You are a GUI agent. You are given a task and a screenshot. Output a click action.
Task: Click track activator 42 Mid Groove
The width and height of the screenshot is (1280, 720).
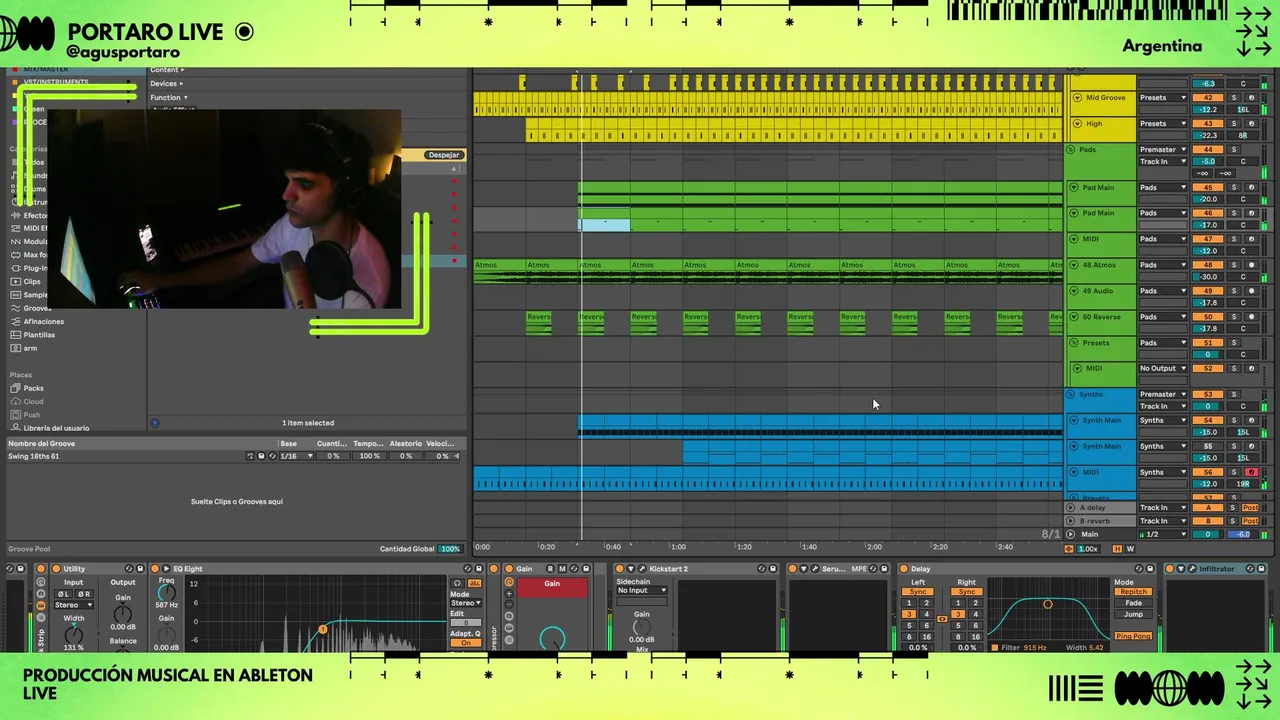[1208, 97]
